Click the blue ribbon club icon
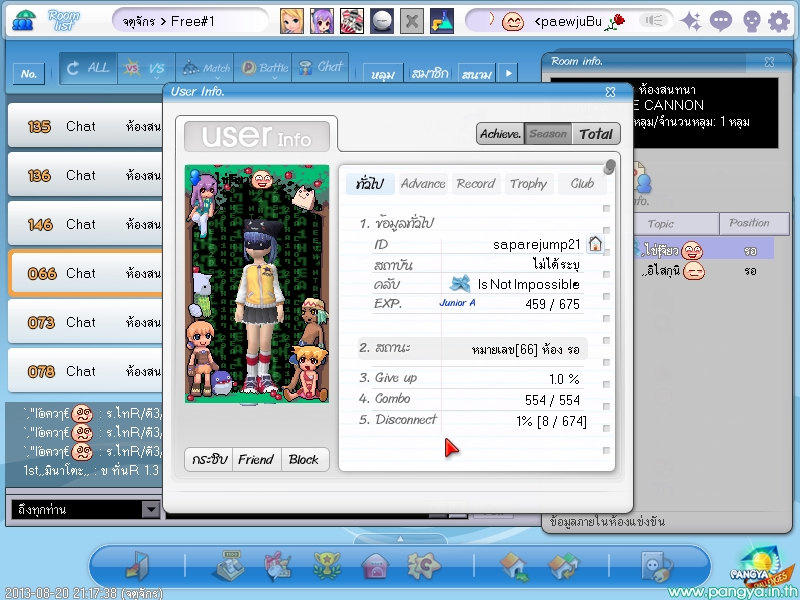 pyautogui.click(x=460, y=284)
